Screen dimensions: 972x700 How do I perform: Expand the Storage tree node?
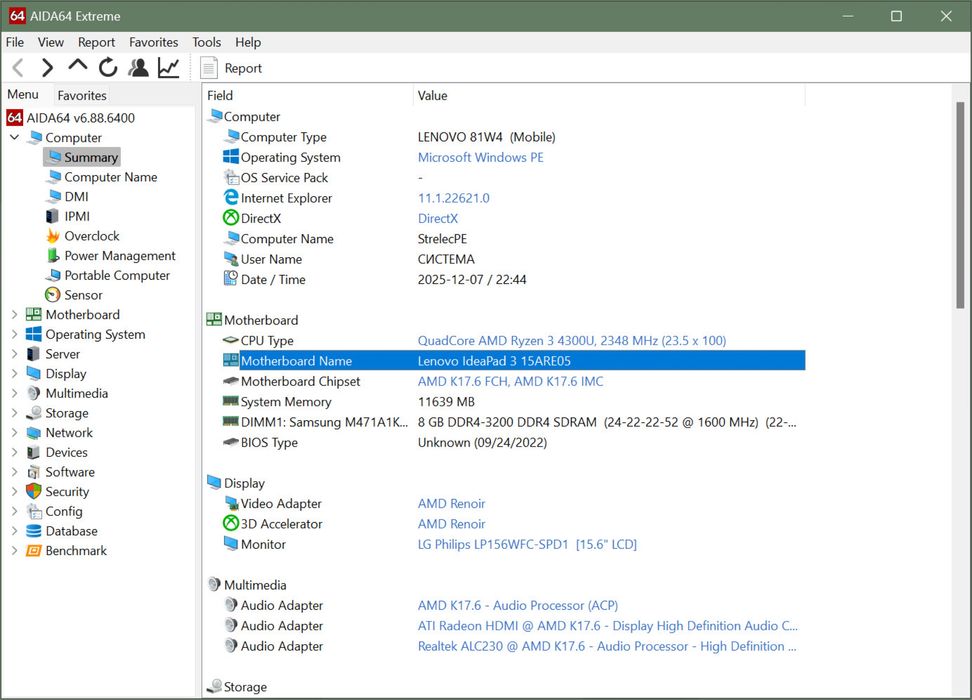[14, 413]
